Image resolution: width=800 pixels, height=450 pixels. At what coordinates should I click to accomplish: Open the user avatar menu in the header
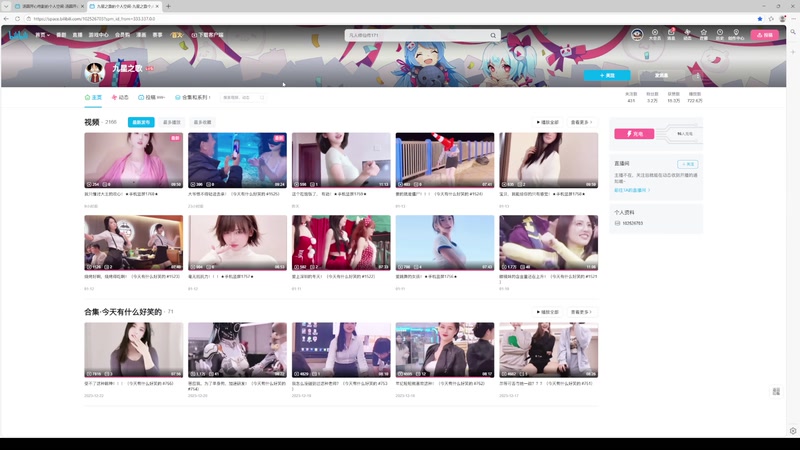tap(637, 34)
